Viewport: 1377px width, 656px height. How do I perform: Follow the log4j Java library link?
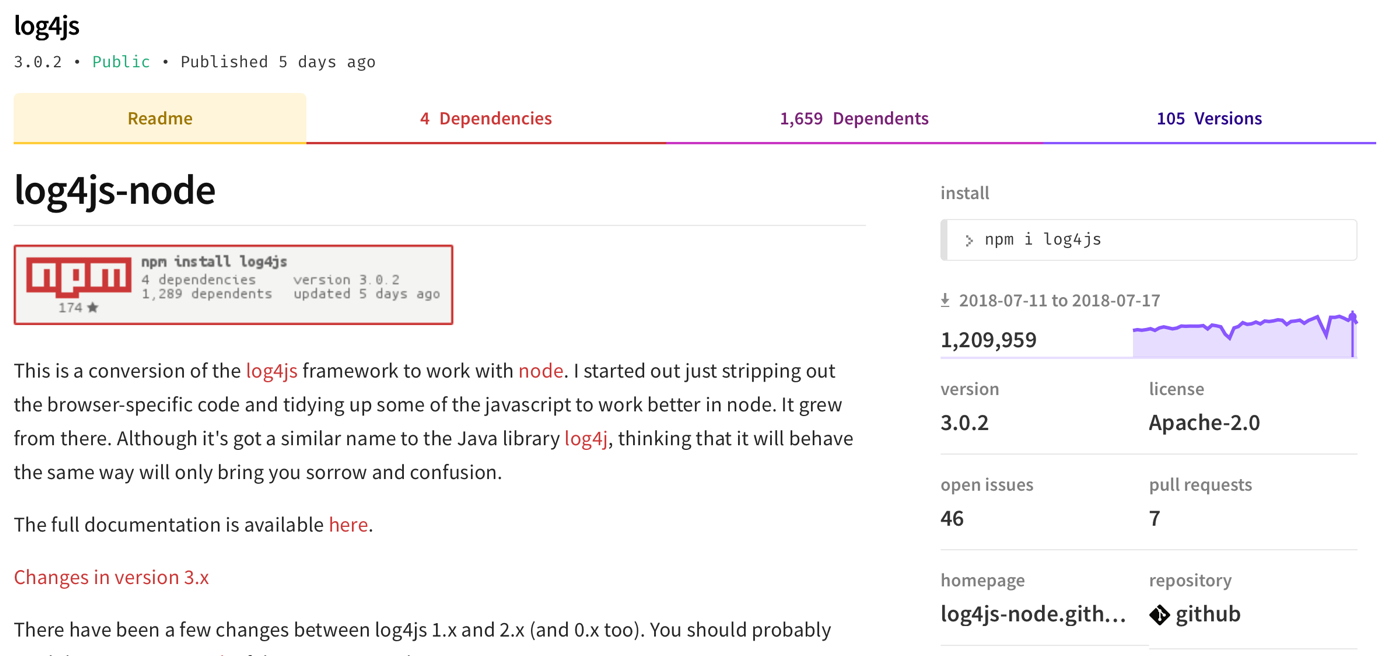click(586, 438)
